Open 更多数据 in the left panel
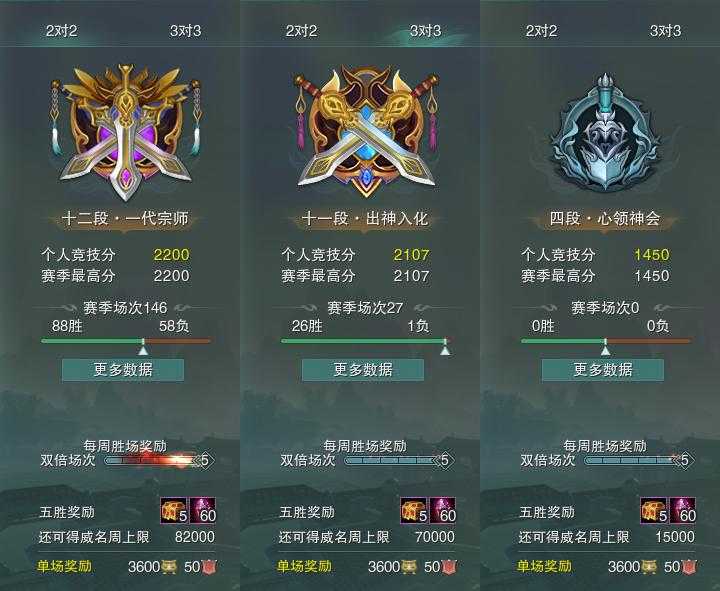The height and width of the screenshot is (591, 720). [x=123, y=370]
